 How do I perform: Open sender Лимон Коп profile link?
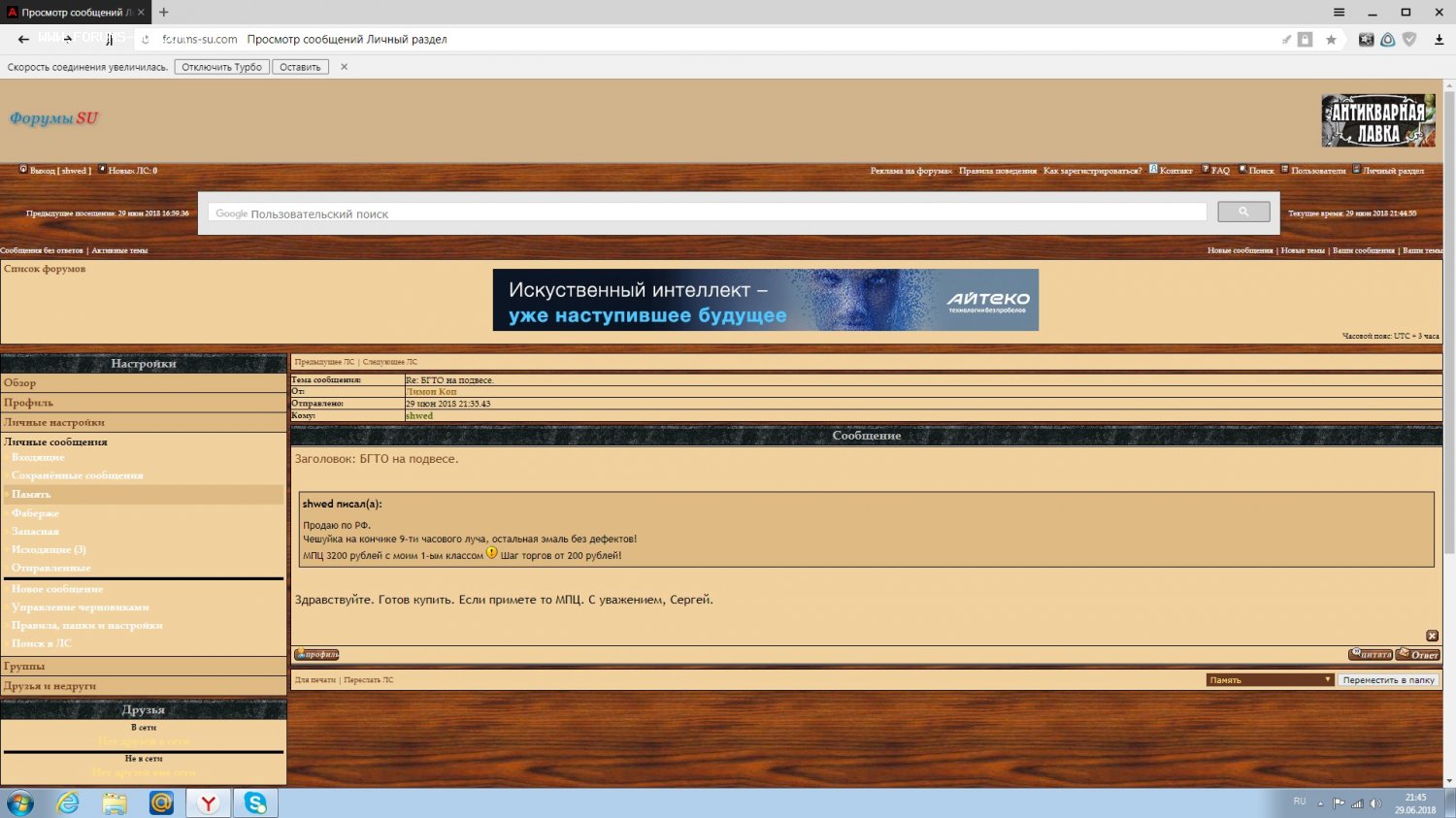pos(431,392)
